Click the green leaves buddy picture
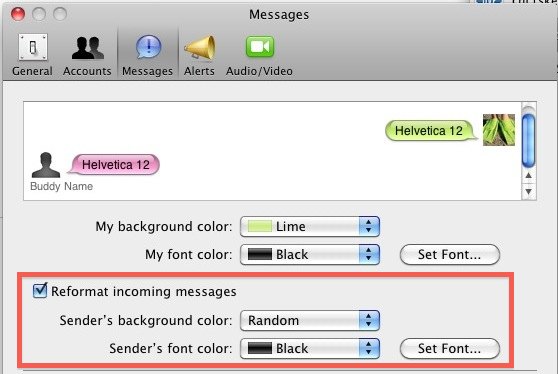The height and width of the screenshot is (374, 558). (x=499, y=130)
